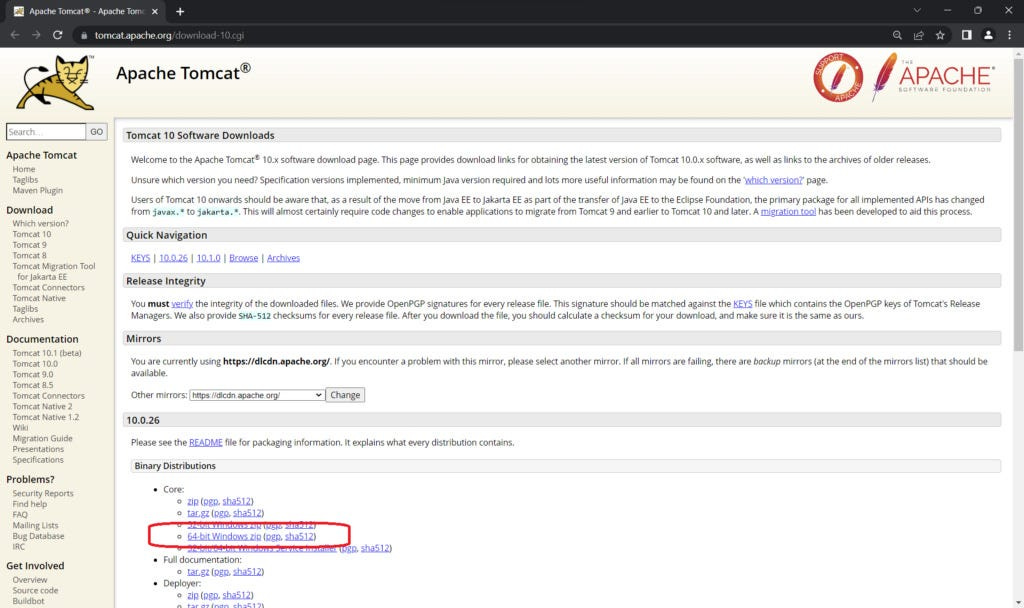Open the Specifications link
The width and height of the screenshot is (1024, 608).
(x=38, y=460)
